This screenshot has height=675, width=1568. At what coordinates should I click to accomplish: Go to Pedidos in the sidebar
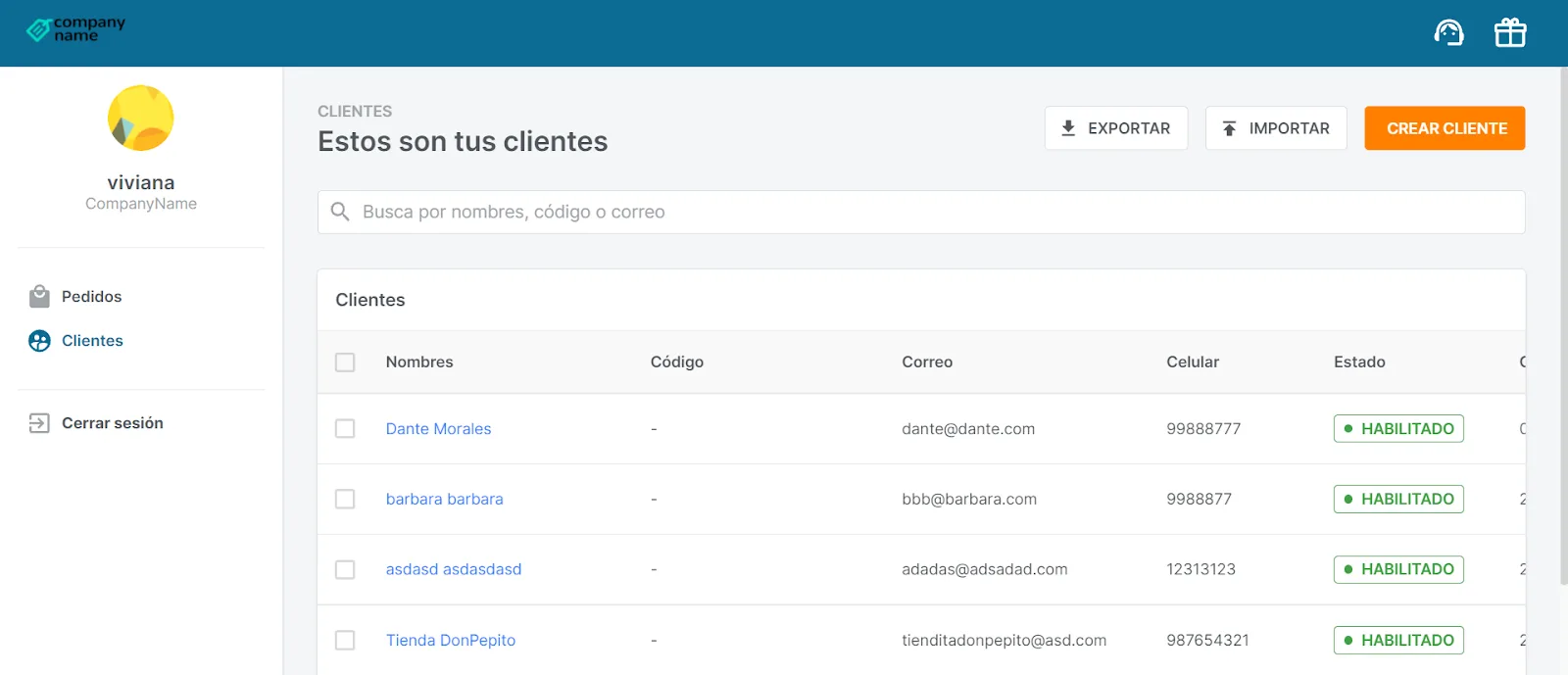[x=92, y=296]
